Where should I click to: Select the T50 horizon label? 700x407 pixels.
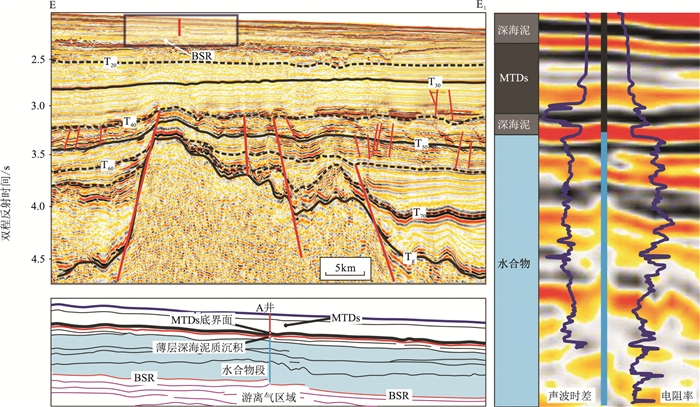point(423,144)
